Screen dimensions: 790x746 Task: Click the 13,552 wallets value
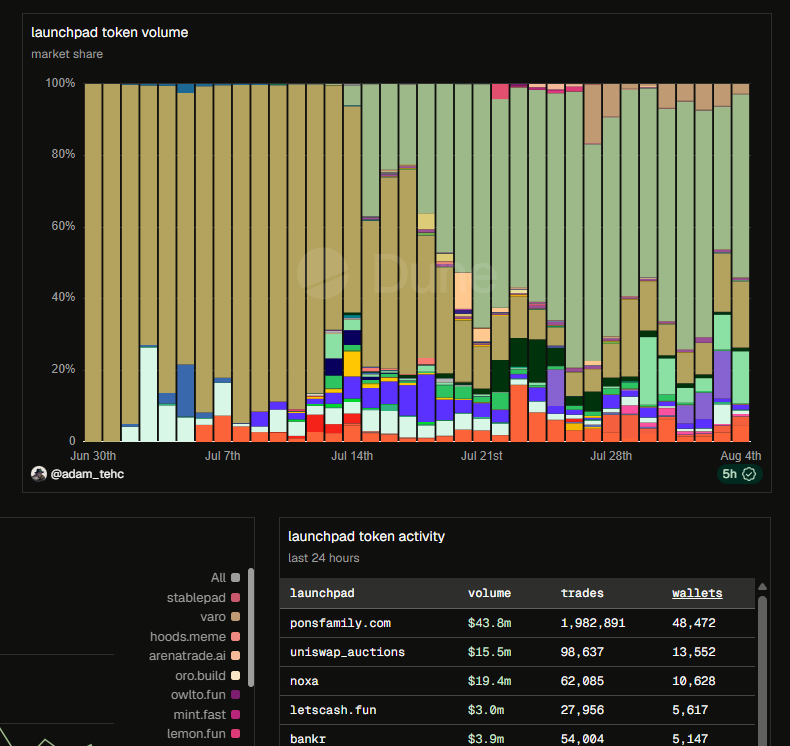(694, 652)
